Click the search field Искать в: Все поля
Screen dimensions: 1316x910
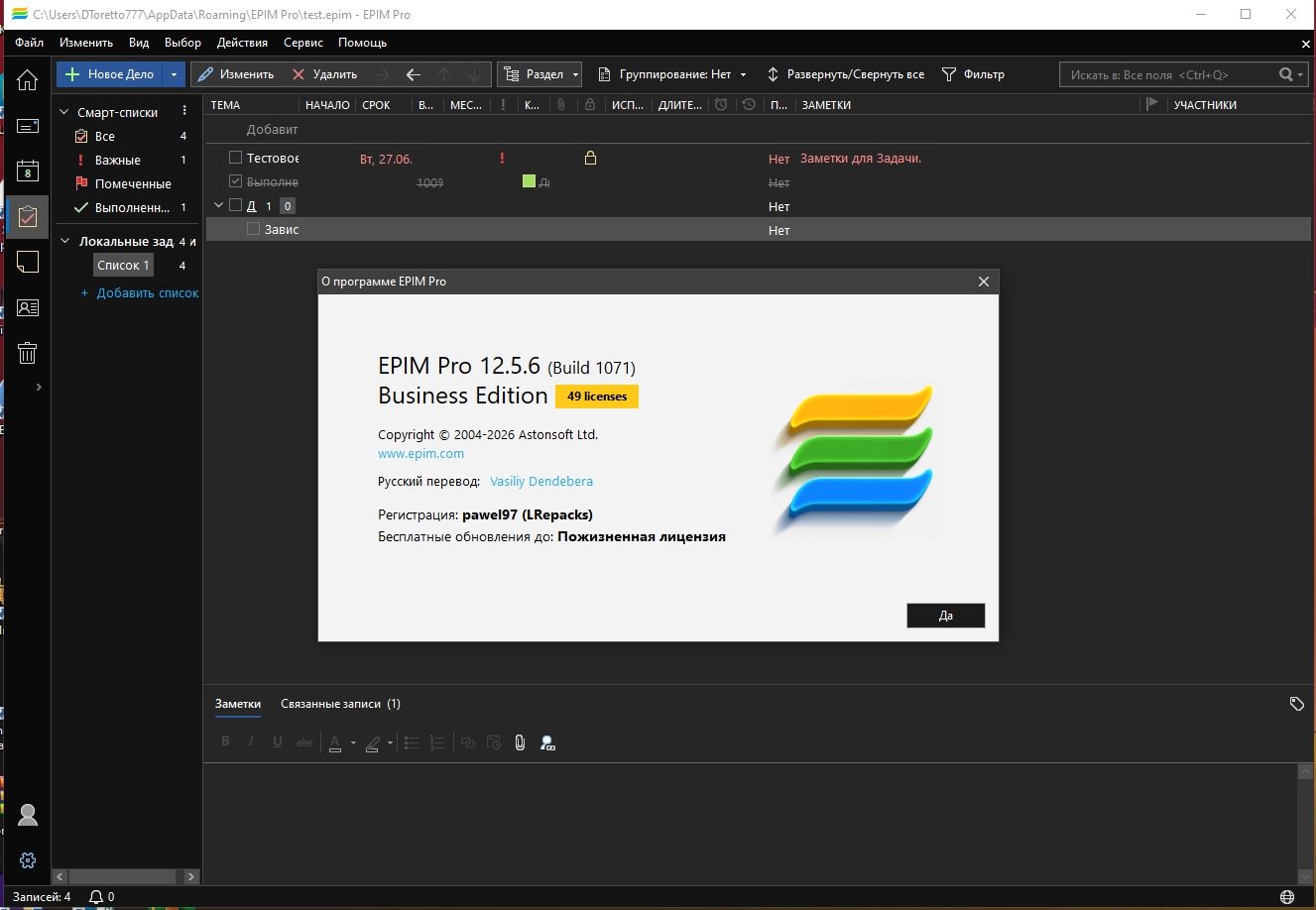1170,74
